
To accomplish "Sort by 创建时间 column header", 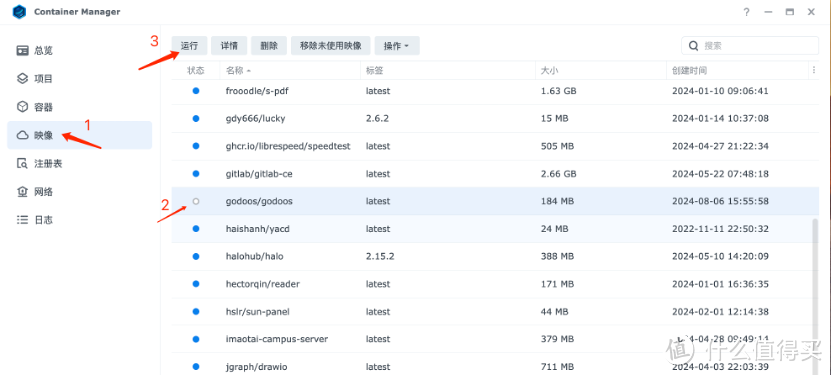I will [x=738, y=71].
